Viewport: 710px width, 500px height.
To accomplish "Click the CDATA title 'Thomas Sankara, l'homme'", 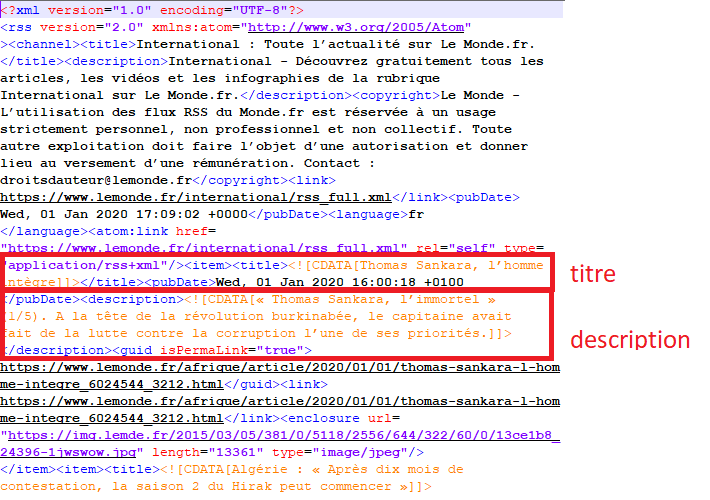I will (x=451, y=265).
